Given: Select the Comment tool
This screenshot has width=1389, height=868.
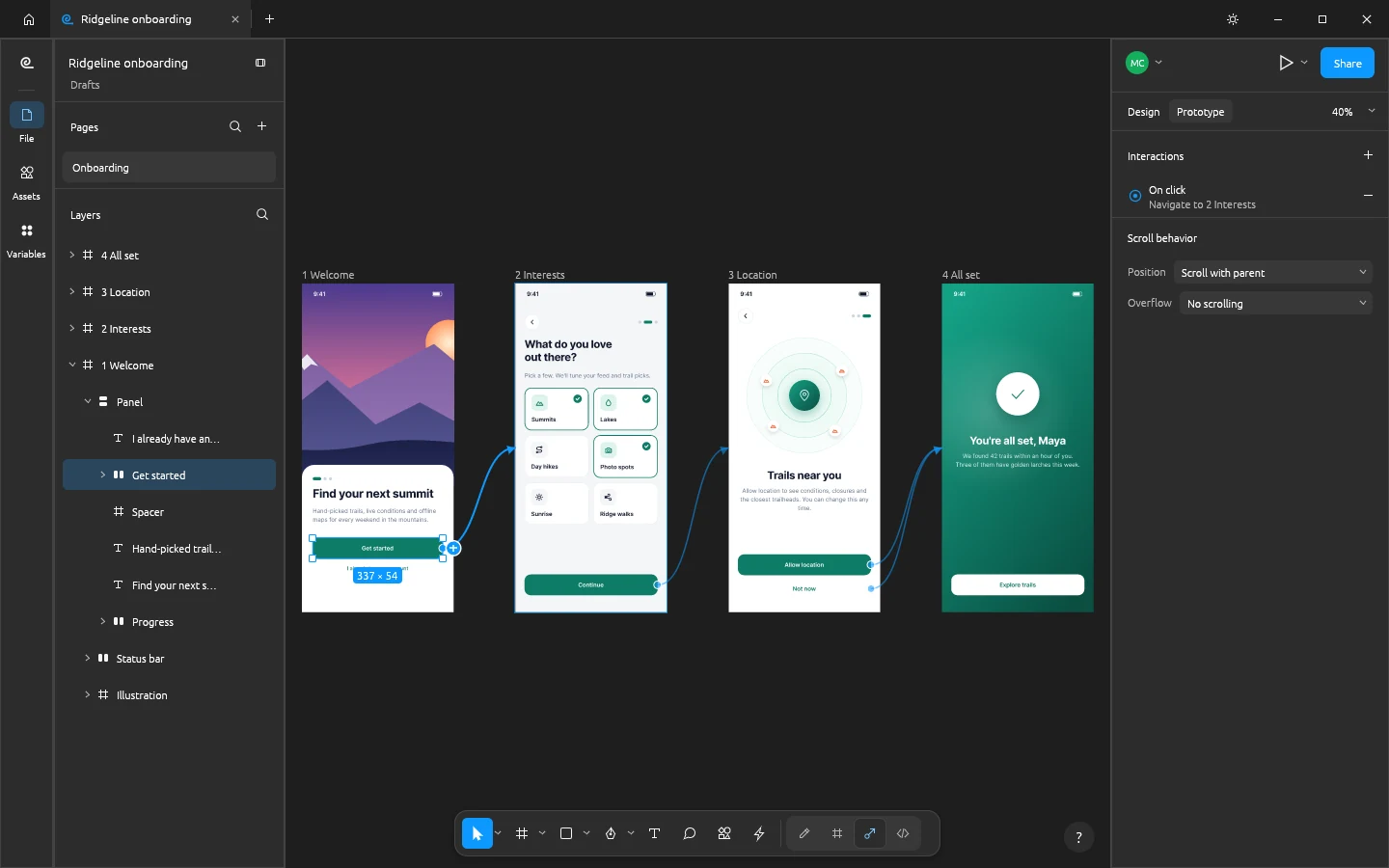Looking at the screenshot, I should 690,833.
